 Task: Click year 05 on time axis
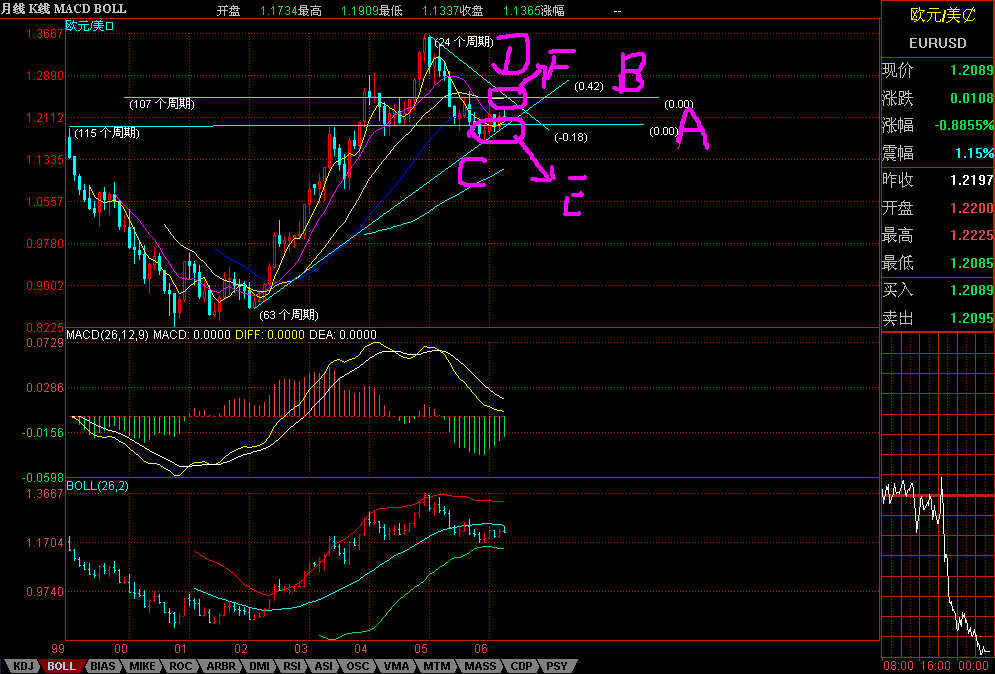(421, 649)
